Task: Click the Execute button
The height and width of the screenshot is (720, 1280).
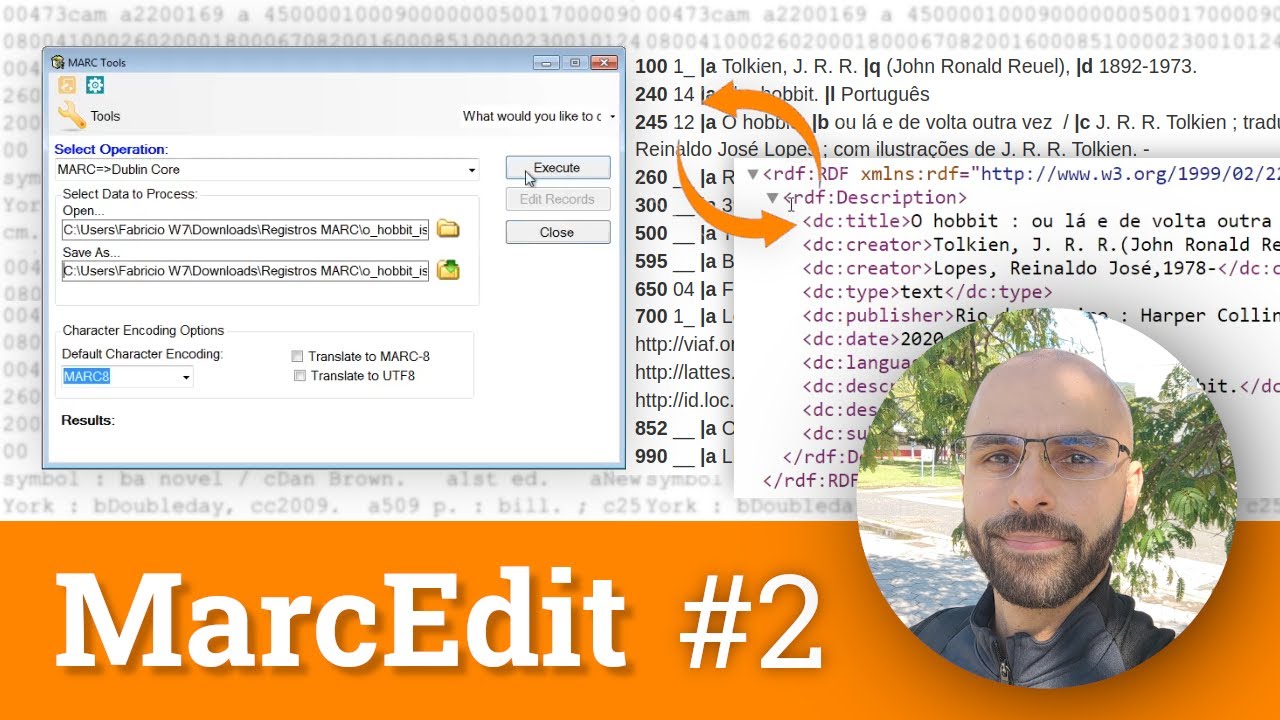Action: pyautogui.click(x=557, y=167)
